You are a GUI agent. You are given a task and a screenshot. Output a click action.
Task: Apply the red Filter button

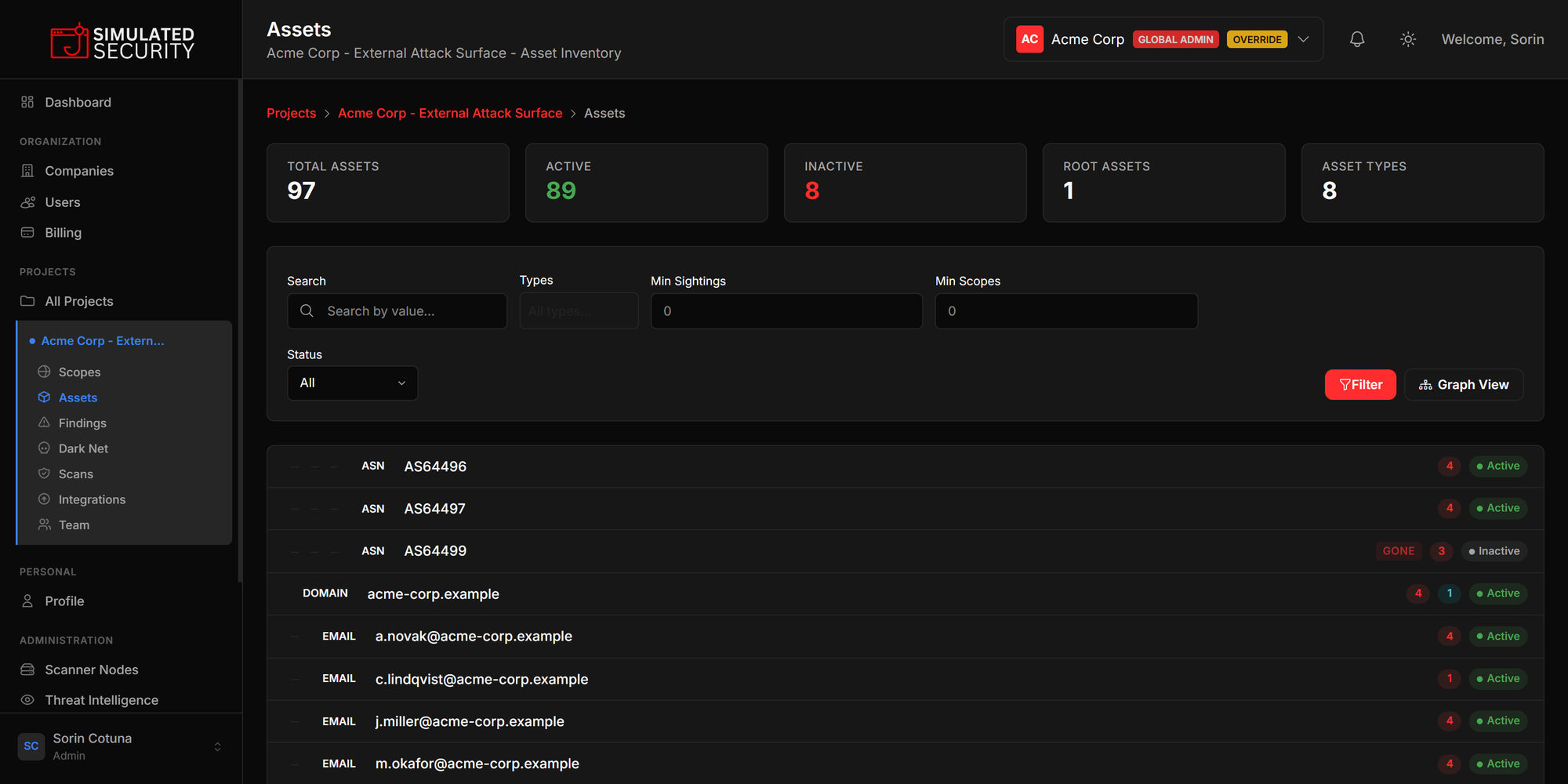(1360, 385)
